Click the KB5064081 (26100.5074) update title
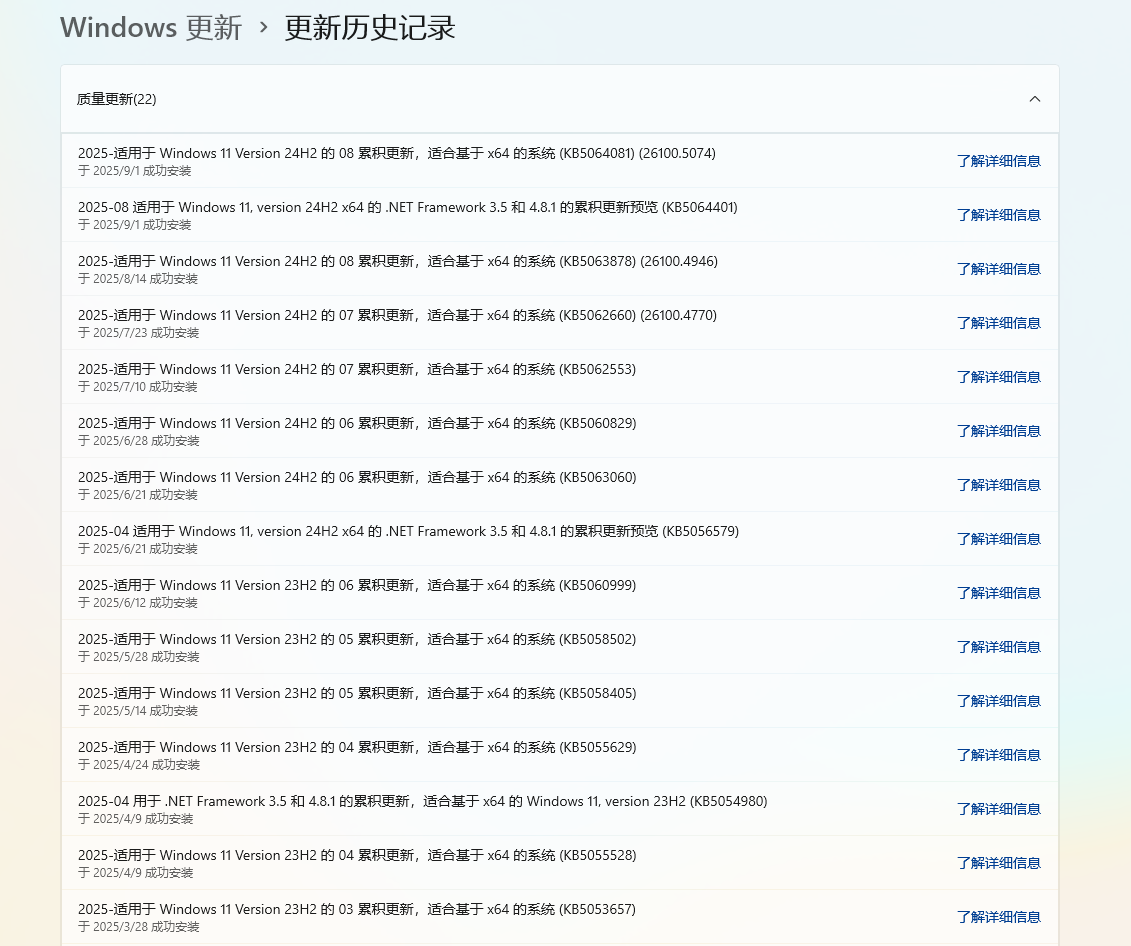 pos(397,154)
